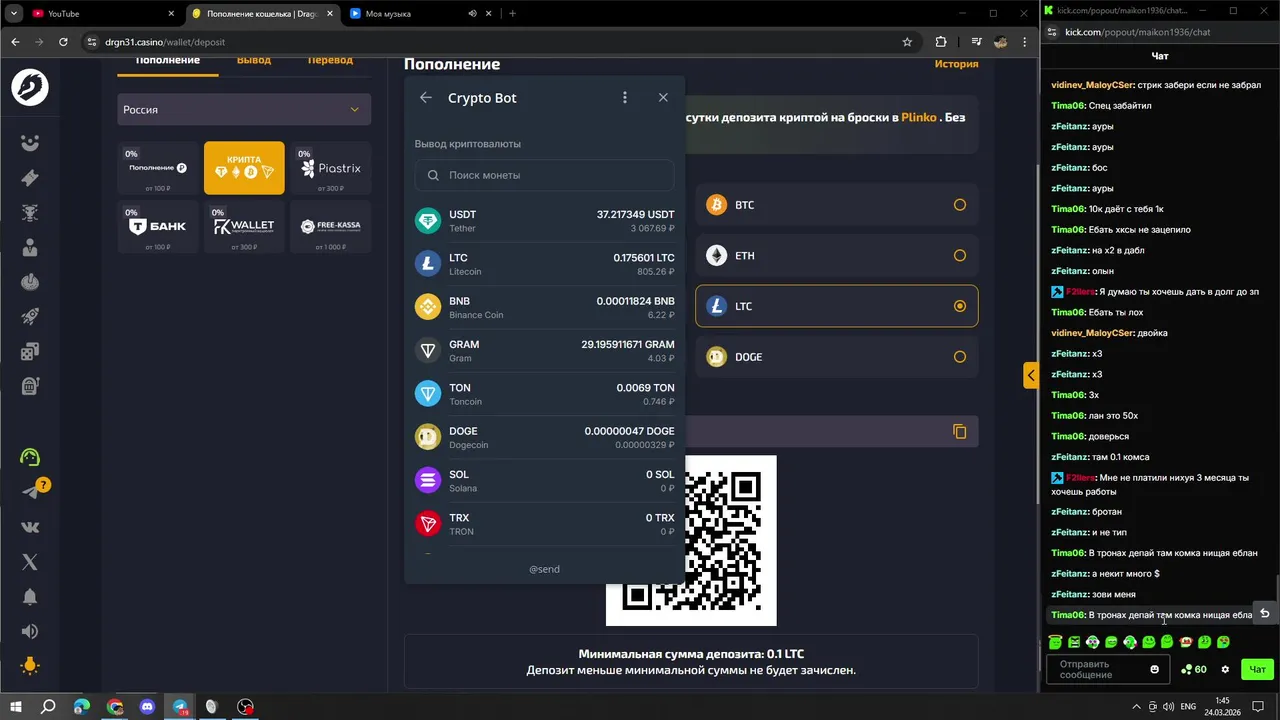1280x720 pixels.
Task: Select TON Toncoin row
Action: point(545,394)
